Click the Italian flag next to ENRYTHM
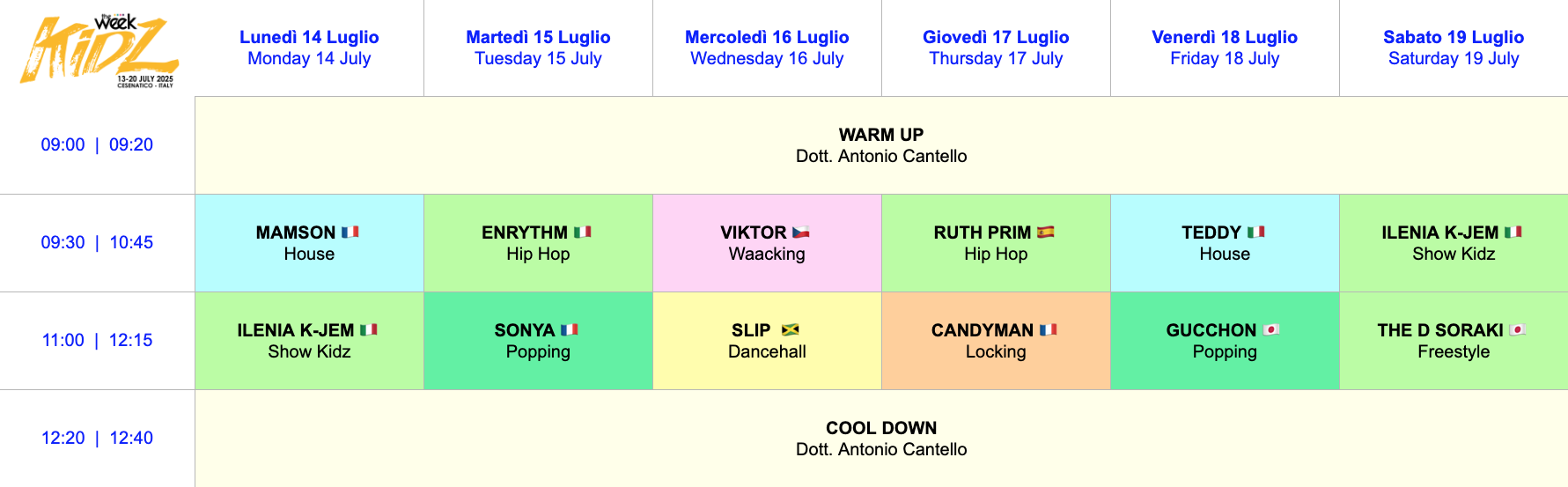This screenshot has height=487, width=1568. (583, 232)
